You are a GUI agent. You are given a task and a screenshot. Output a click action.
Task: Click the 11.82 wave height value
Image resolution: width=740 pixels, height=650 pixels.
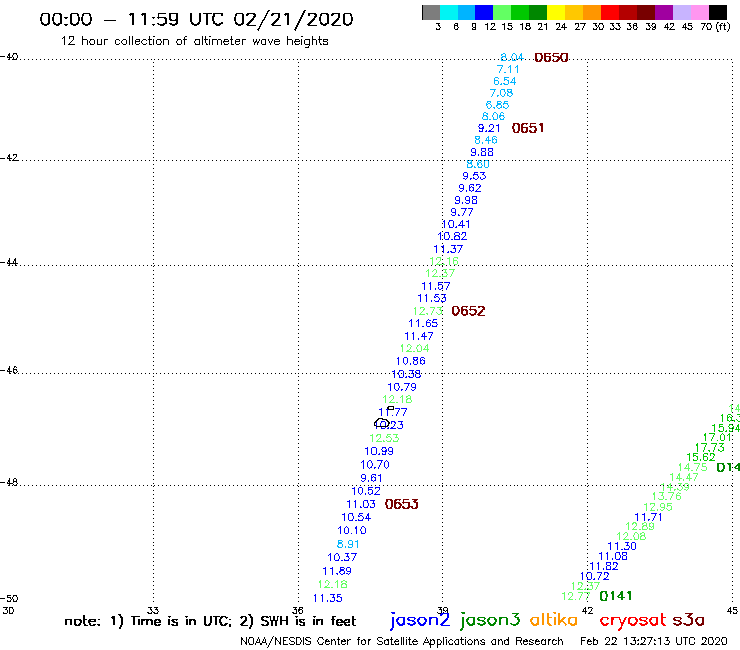604,566
